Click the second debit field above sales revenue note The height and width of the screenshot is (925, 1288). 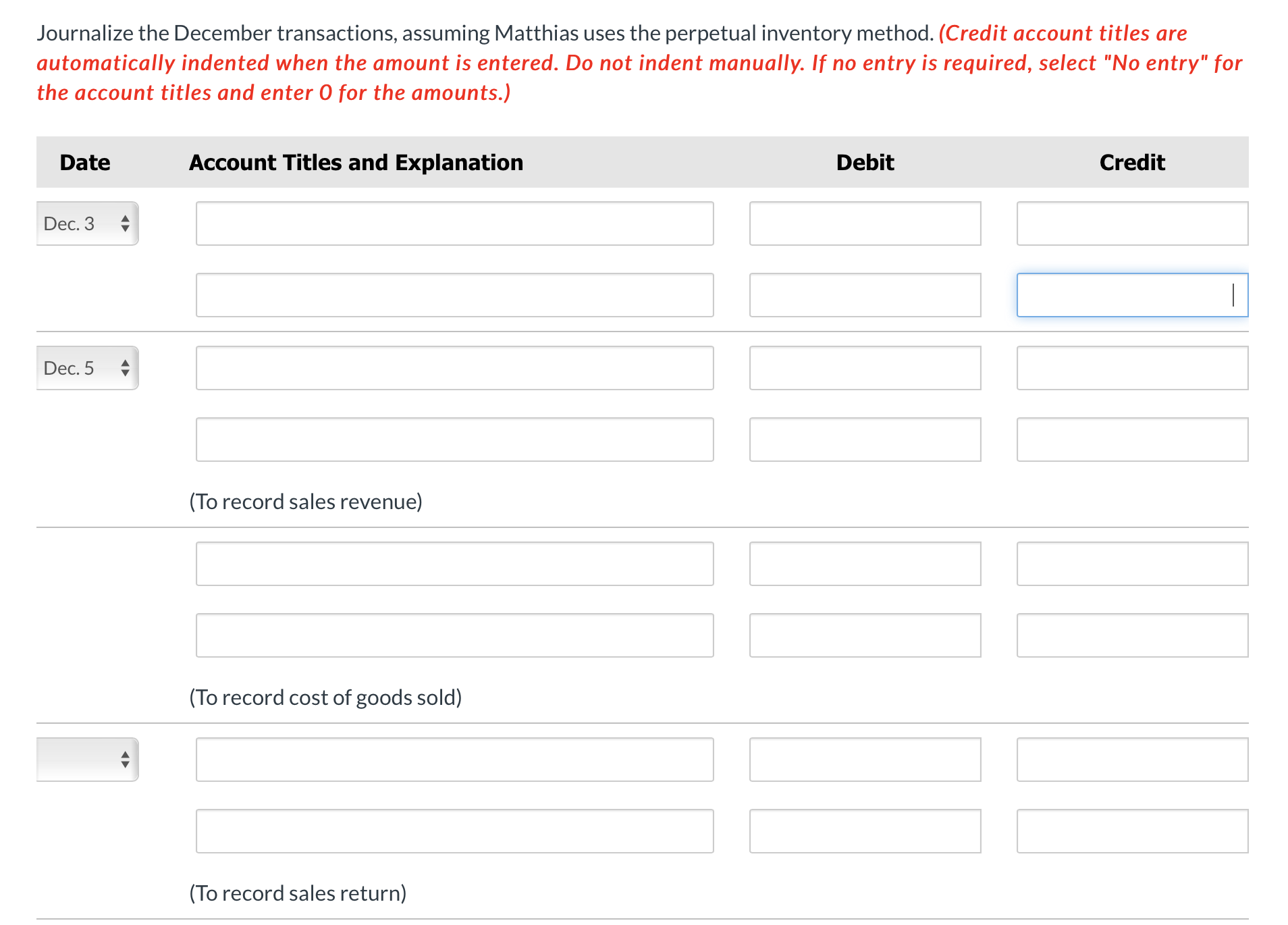[865, 440]
